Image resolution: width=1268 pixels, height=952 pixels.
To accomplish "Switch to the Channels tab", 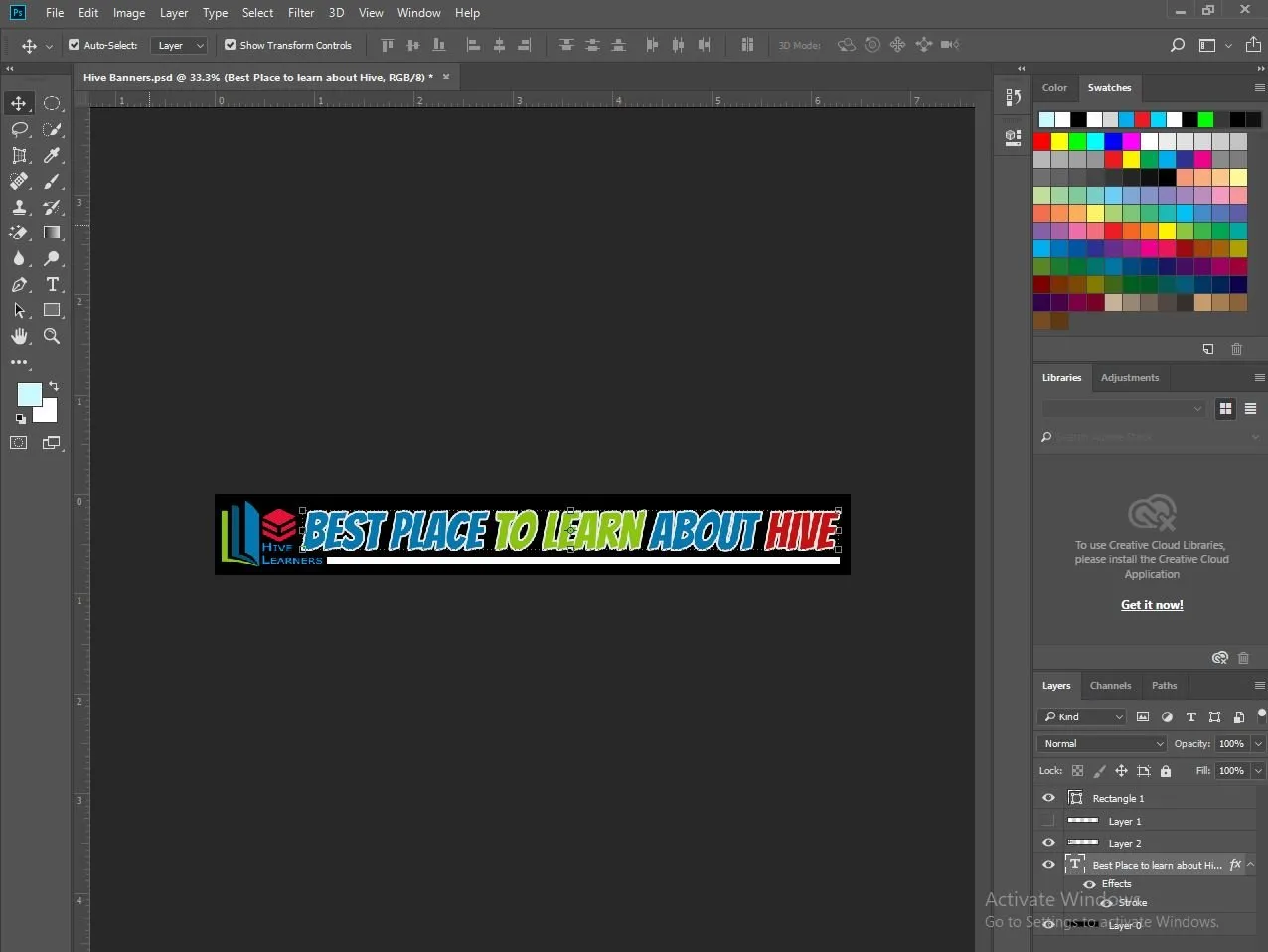I will (x=1110, y=685).
